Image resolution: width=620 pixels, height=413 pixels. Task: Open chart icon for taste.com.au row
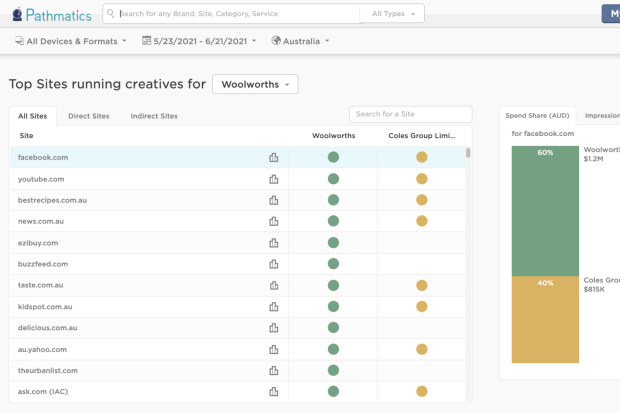point(274,285)
